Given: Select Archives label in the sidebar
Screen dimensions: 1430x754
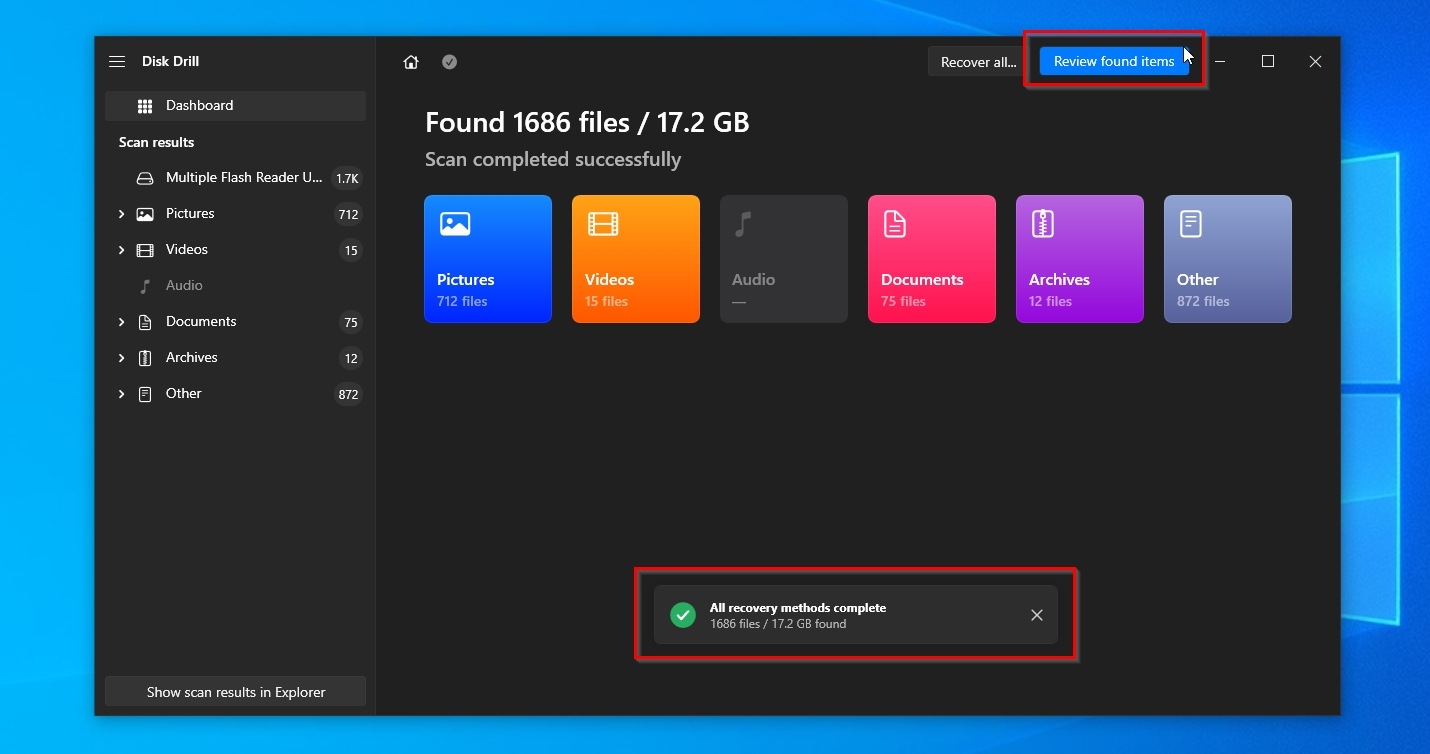Looking at the screenshot, I should (x=192, y=358).
